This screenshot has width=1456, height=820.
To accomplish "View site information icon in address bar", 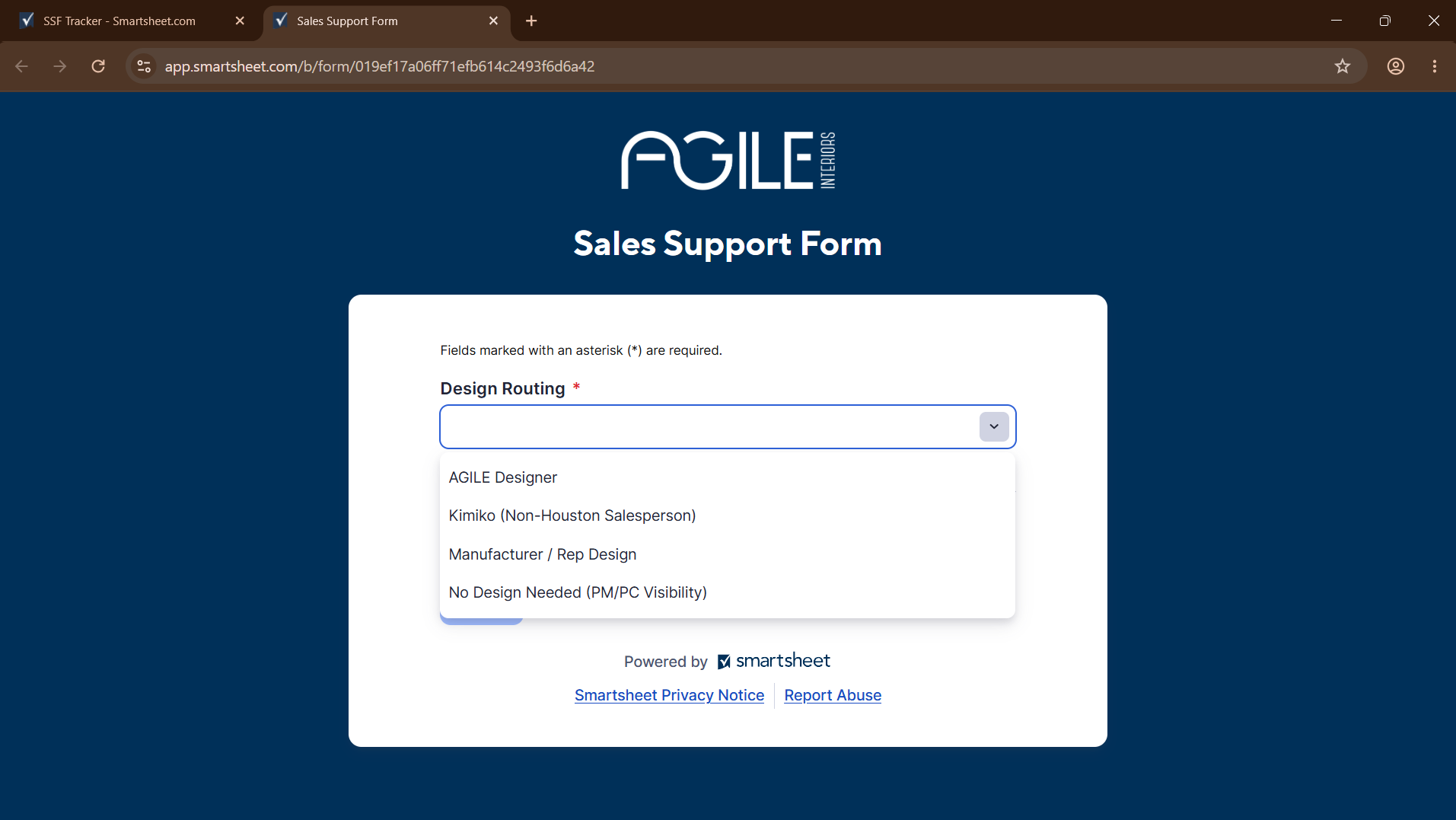I will tap(144, 66).
